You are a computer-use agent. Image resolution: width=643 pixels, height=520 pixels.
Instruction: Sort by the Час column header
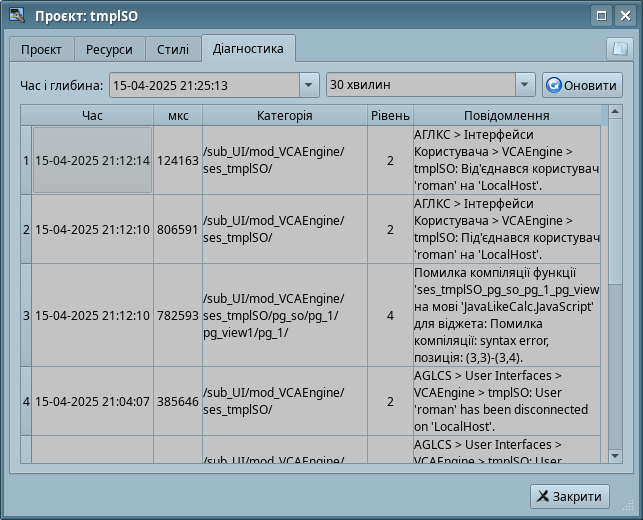pos(92,116)
